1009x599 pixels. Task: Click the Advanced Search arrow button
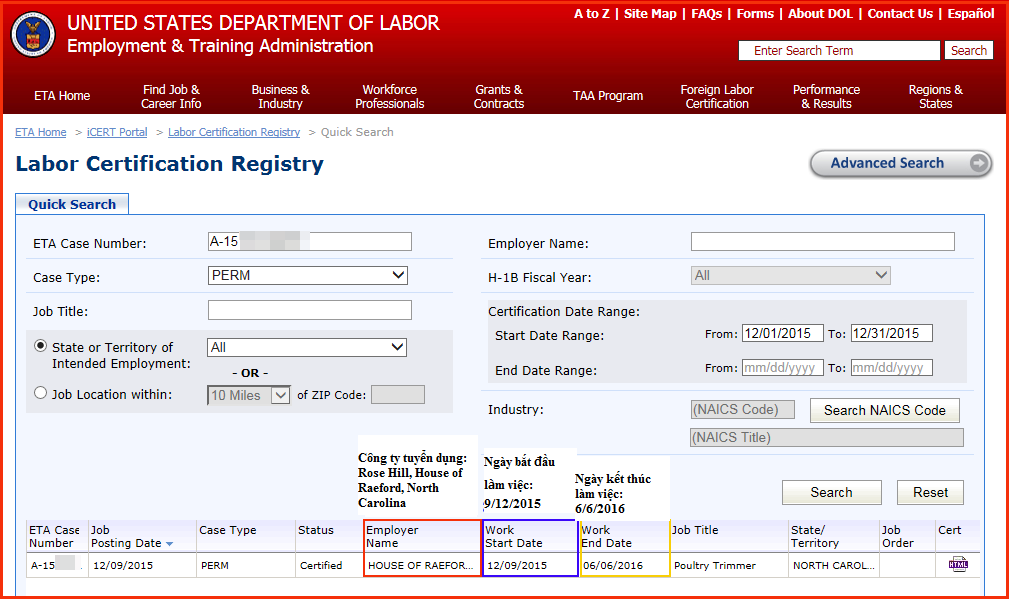tap(979, 164)
